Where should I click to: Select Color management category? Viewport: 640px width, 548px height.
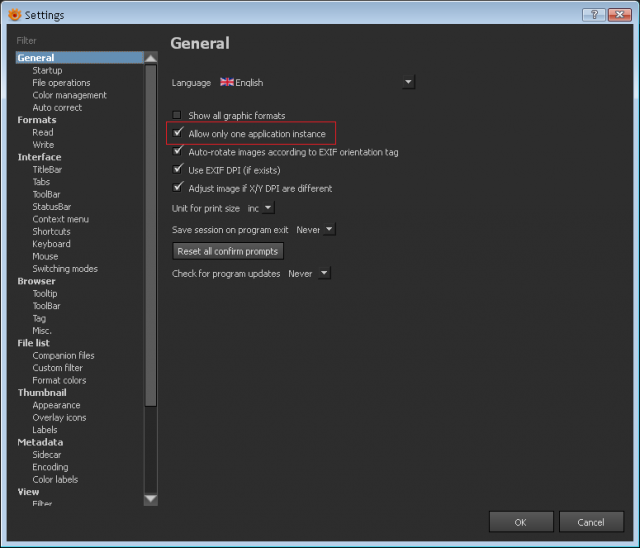[x=69, y=95]
